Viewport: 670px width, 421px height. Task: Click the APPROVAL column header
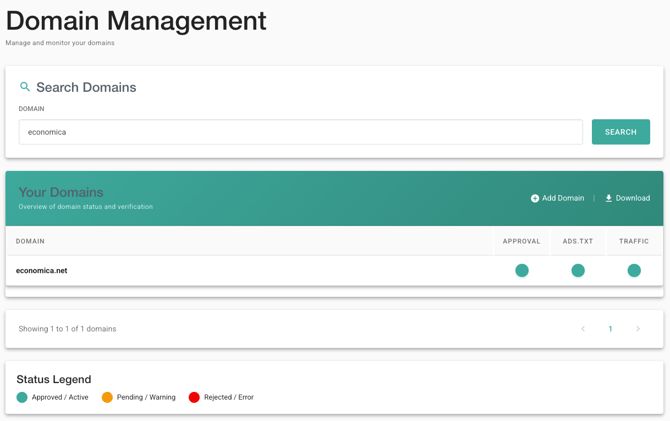[521, 241]
